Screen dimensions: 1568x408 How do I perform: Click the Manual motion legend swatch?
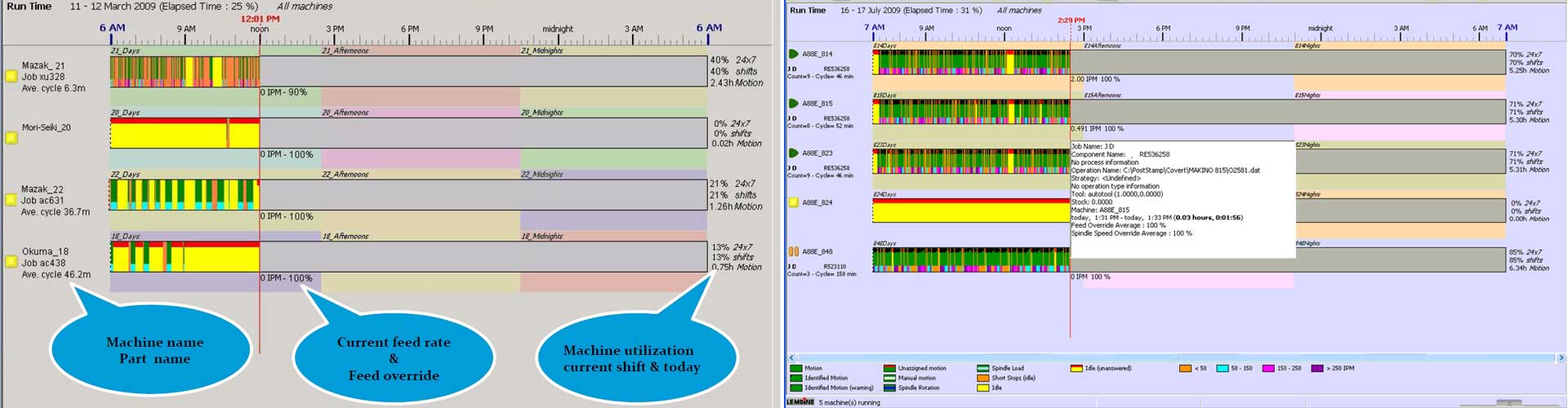889,378
